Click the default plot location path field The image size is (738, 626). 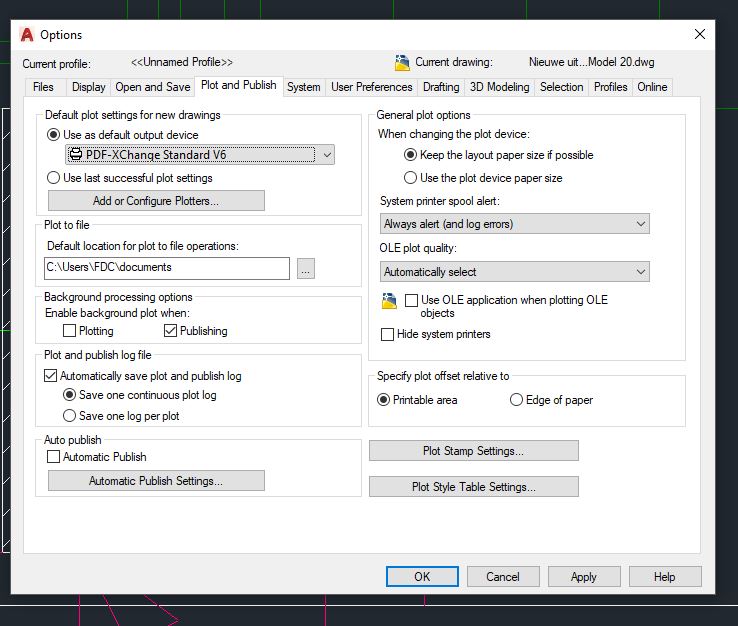point(167,268)
